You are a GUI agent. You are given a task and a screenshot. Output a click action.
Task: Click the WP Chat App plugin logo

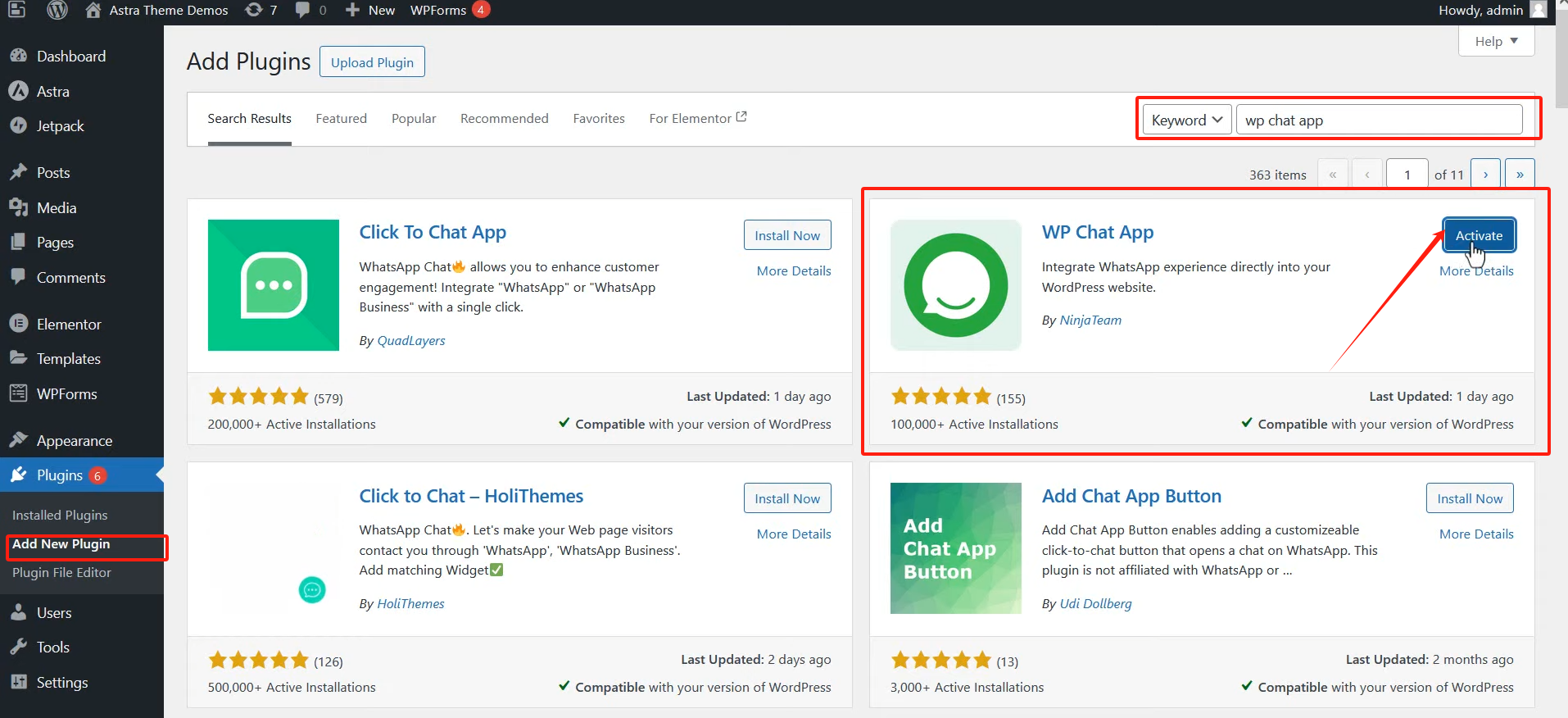[x=955, y=285]
